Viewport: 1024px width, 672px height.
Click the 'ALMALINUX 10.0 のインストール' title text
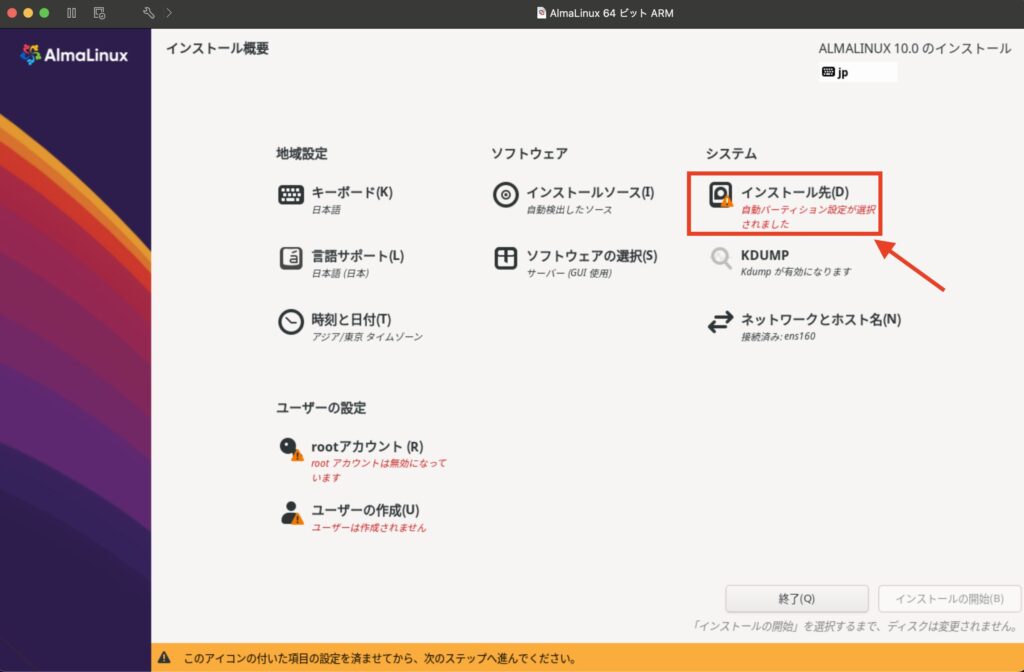tap(914, 48)
